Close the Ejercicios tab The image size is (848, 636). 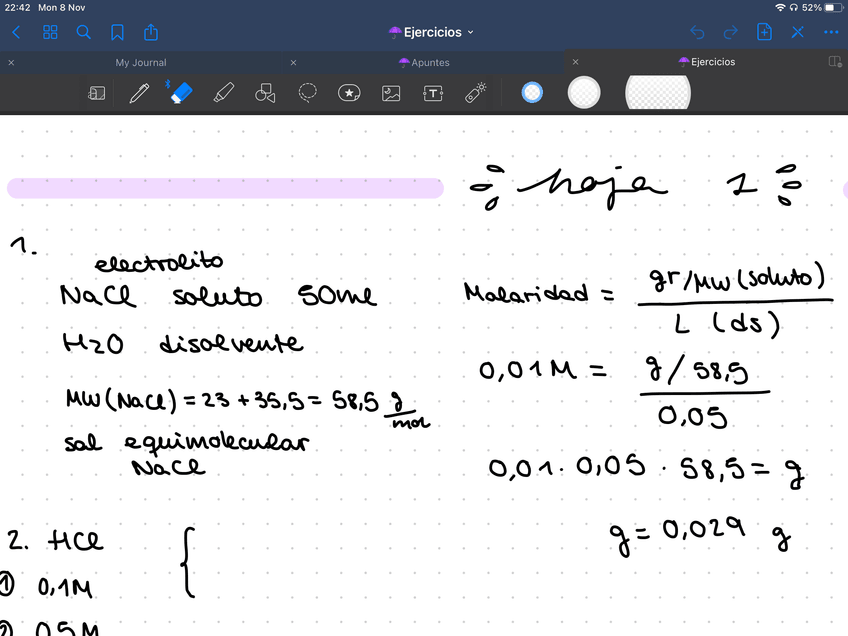click(575, 62)
